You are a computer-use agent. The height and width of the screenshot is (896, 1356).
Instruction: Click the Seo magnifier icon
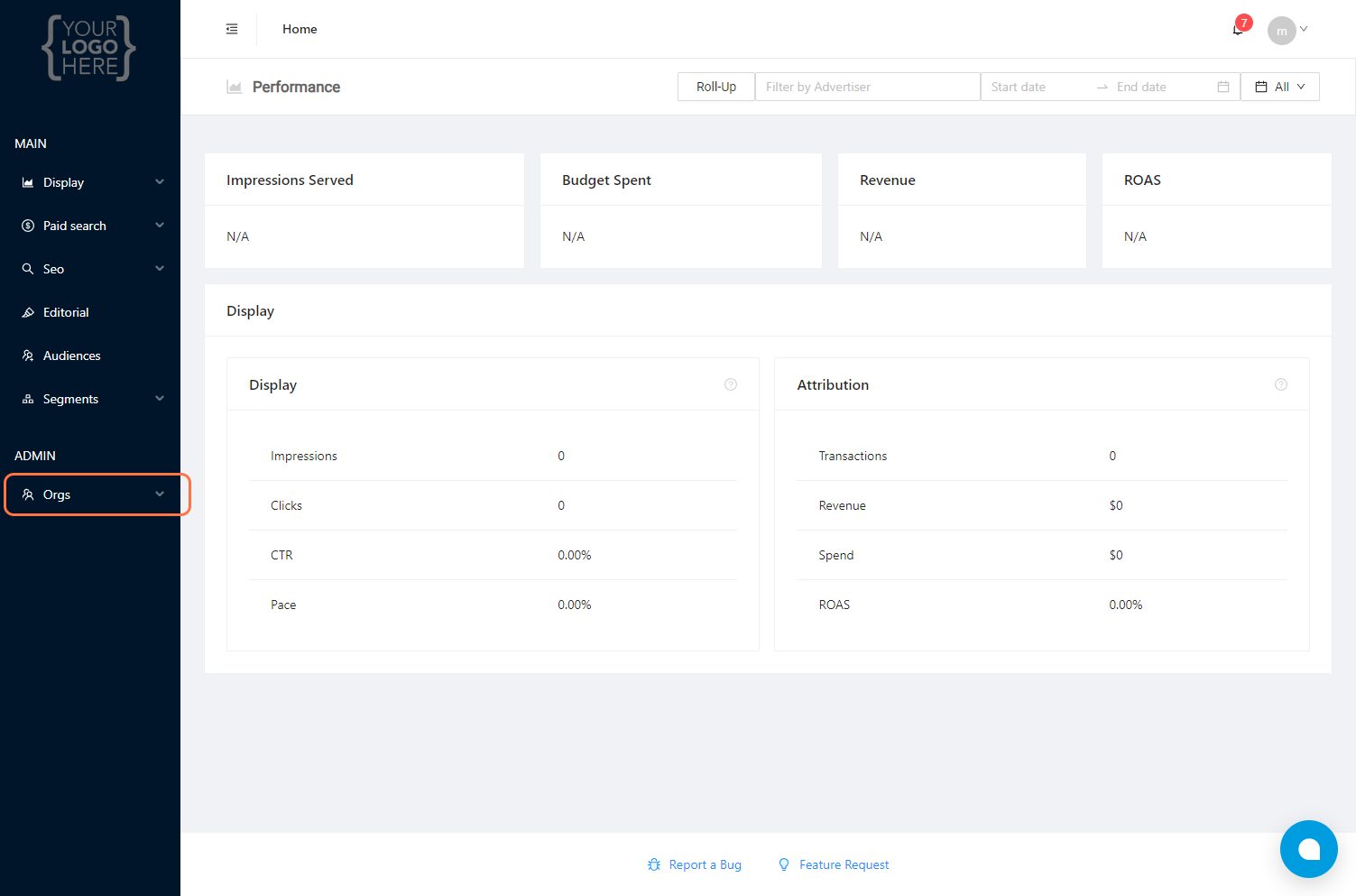tap(28, 269)
